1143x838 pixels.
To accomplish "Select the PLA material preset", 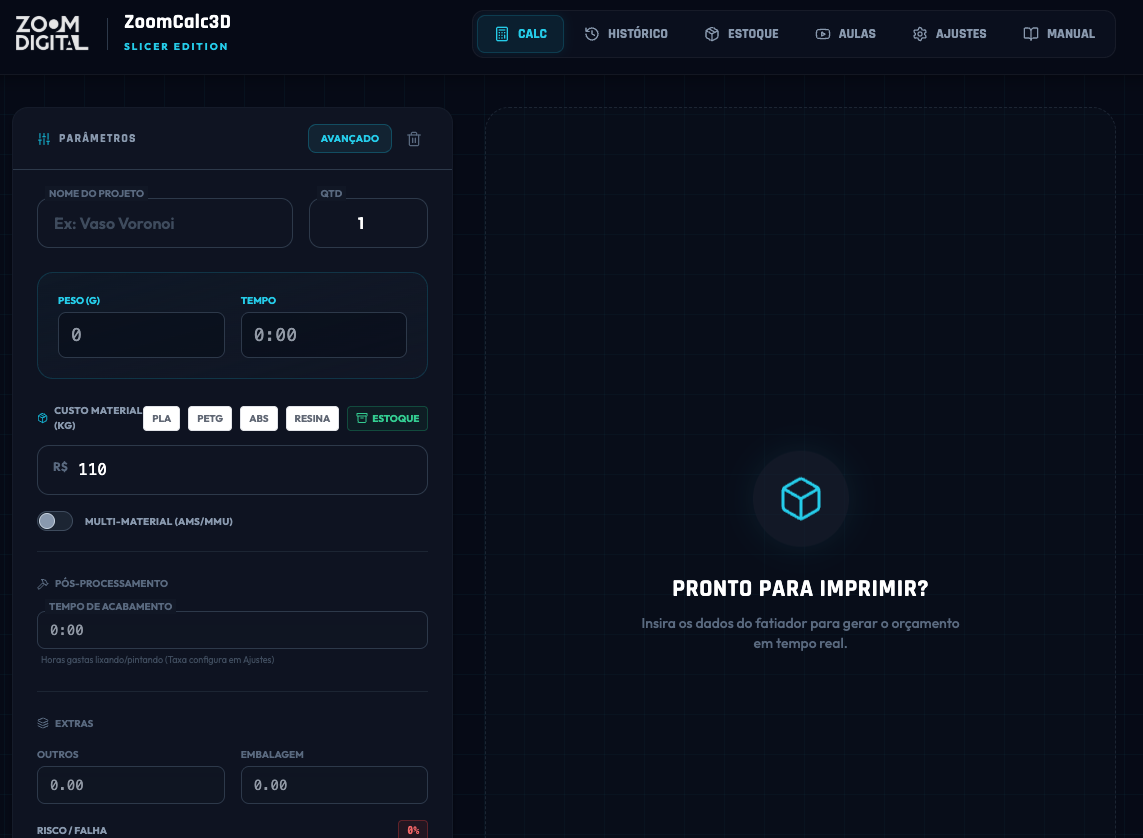I will (161, 419).
